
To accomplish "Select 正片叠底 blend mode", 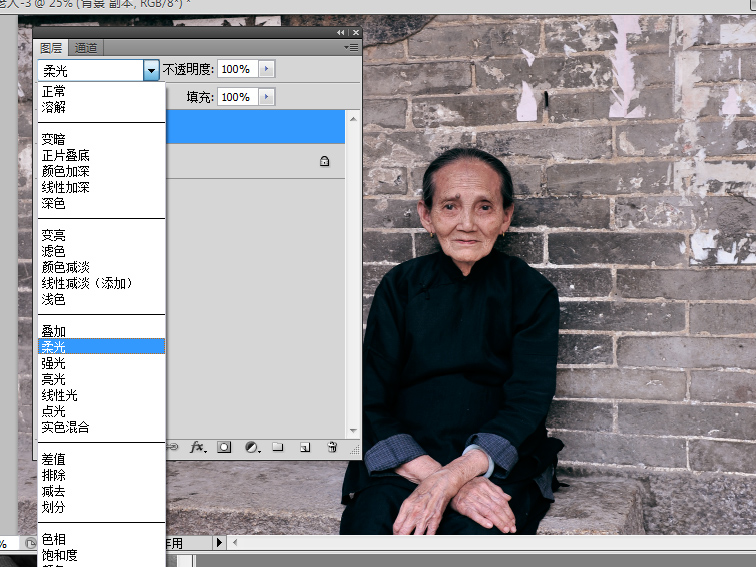I will point(65,155).
